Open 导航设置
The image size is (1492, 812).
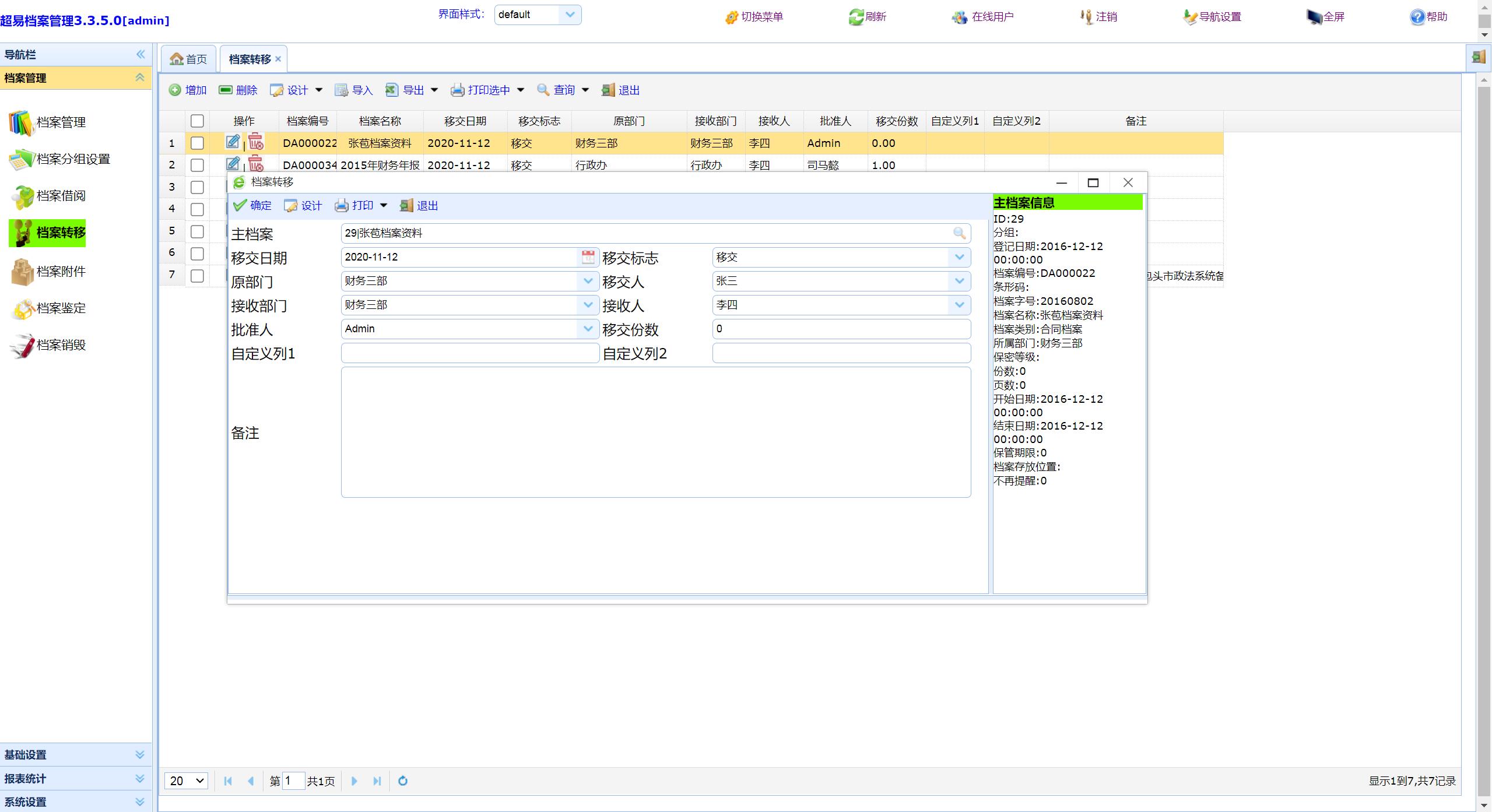coord(1212,17)
